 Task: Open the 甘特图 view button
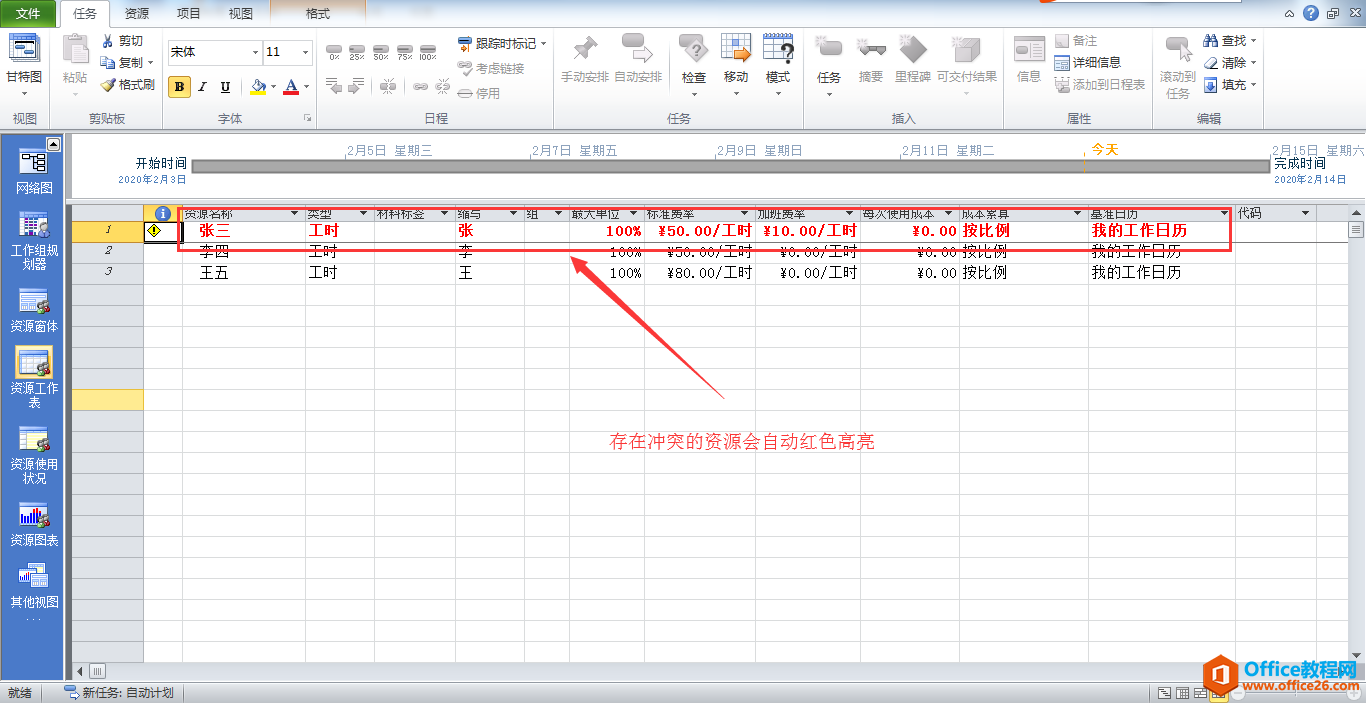tap(24, 65)
